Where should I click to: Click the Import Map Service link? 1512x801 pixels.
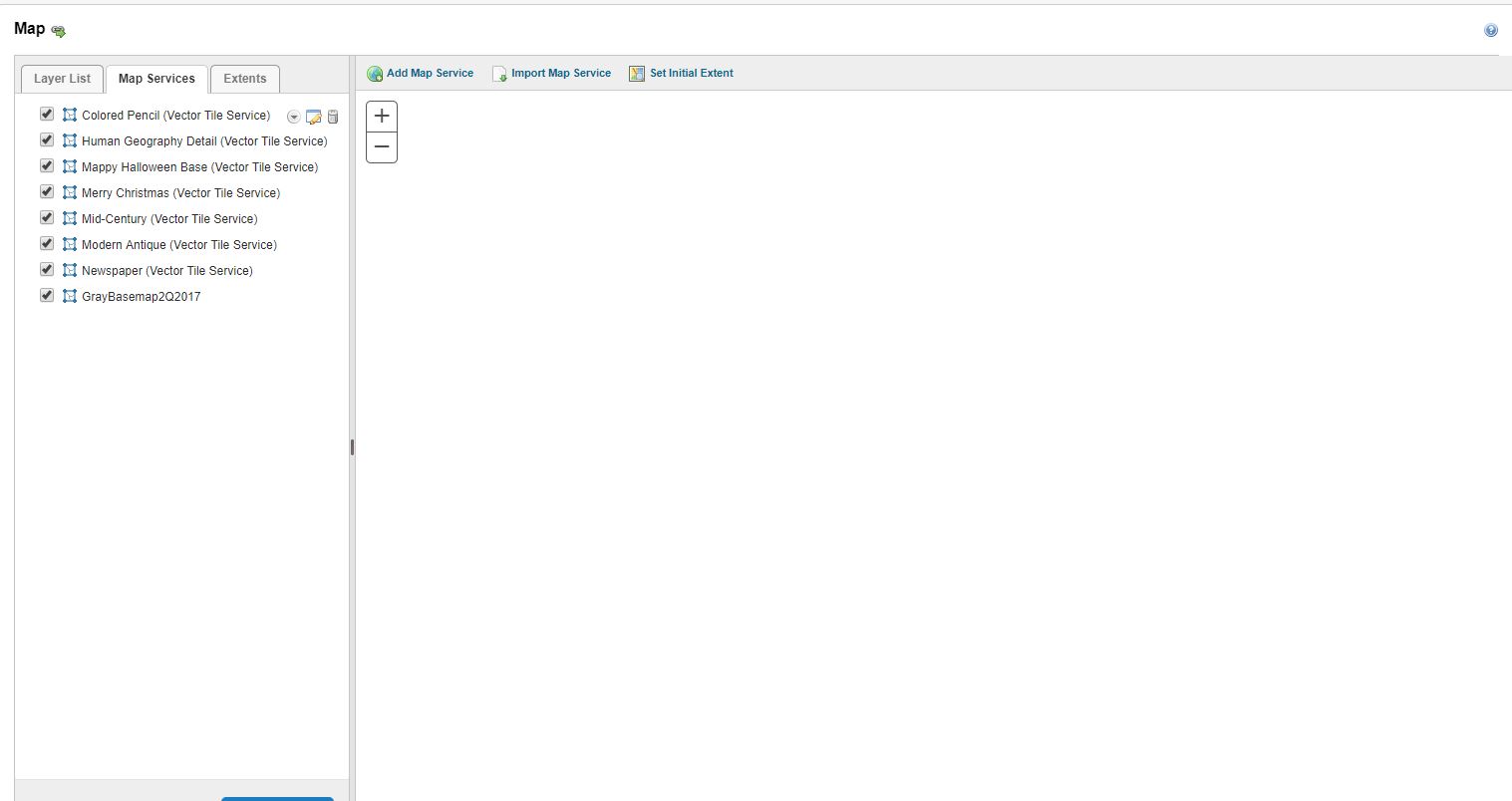[x=561, y=73]
